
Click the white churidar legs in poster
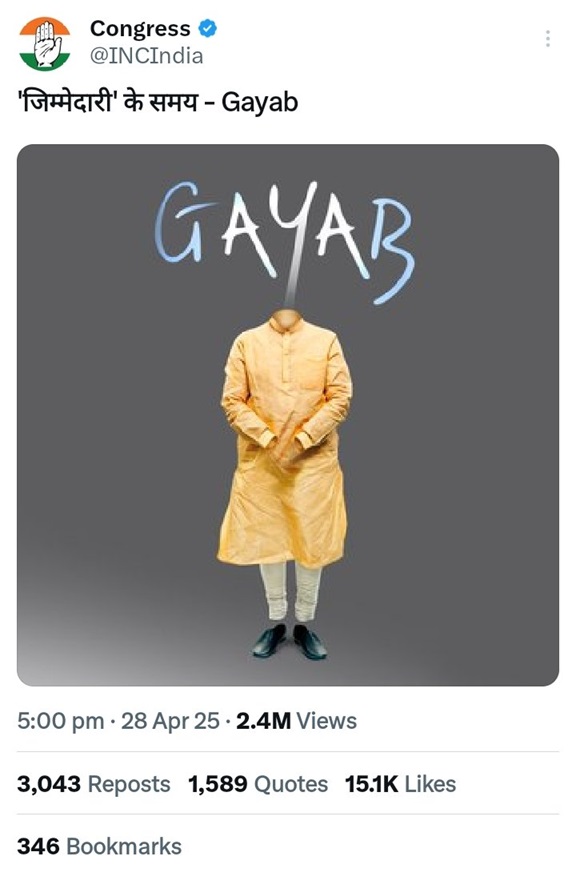point(291,591)
